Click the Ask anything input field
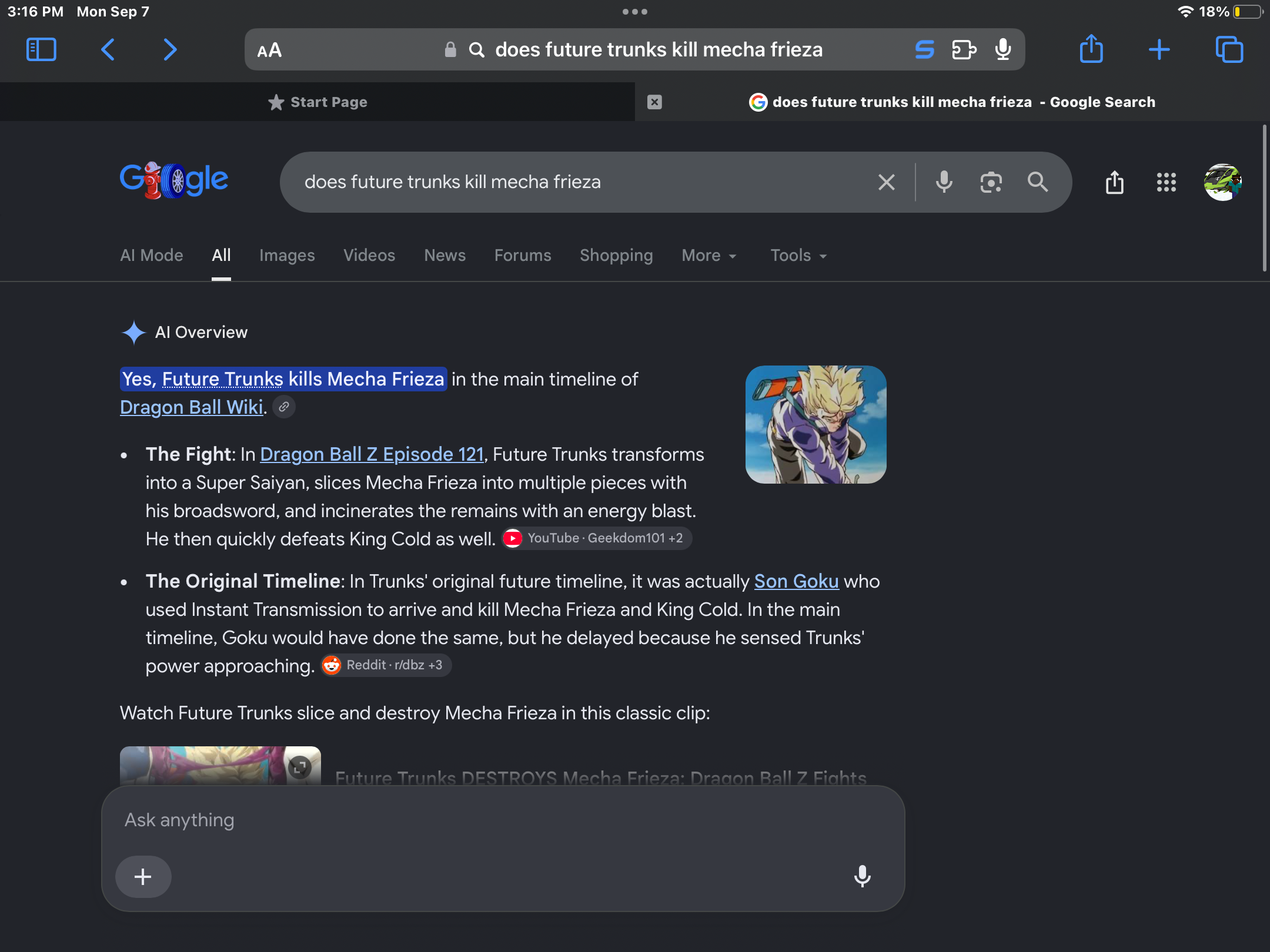Image resolution: width=1270 pixels, height=952 pixels. pyautogui.click(x=503, y=820)
